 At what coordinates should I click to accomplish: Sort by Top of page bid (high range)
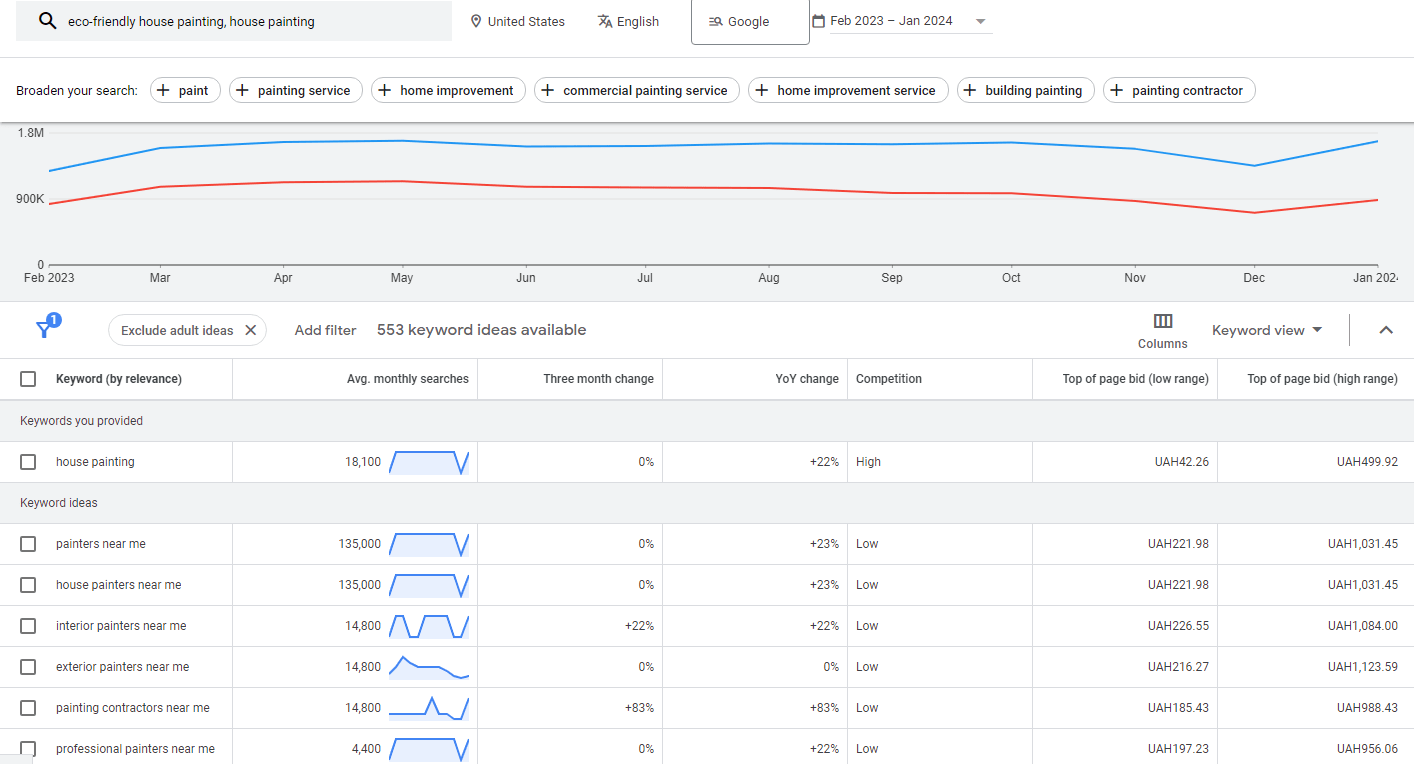1322,379
